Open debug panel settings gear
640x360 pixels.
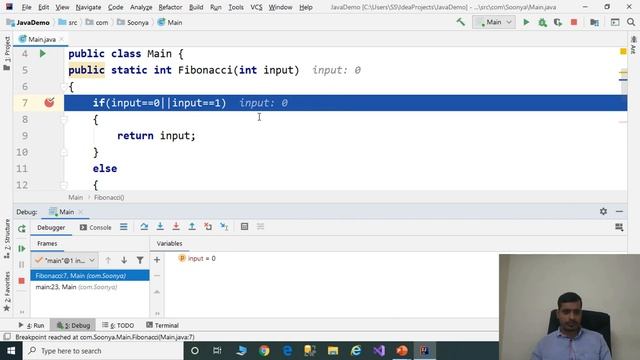[x=603, y=211]
